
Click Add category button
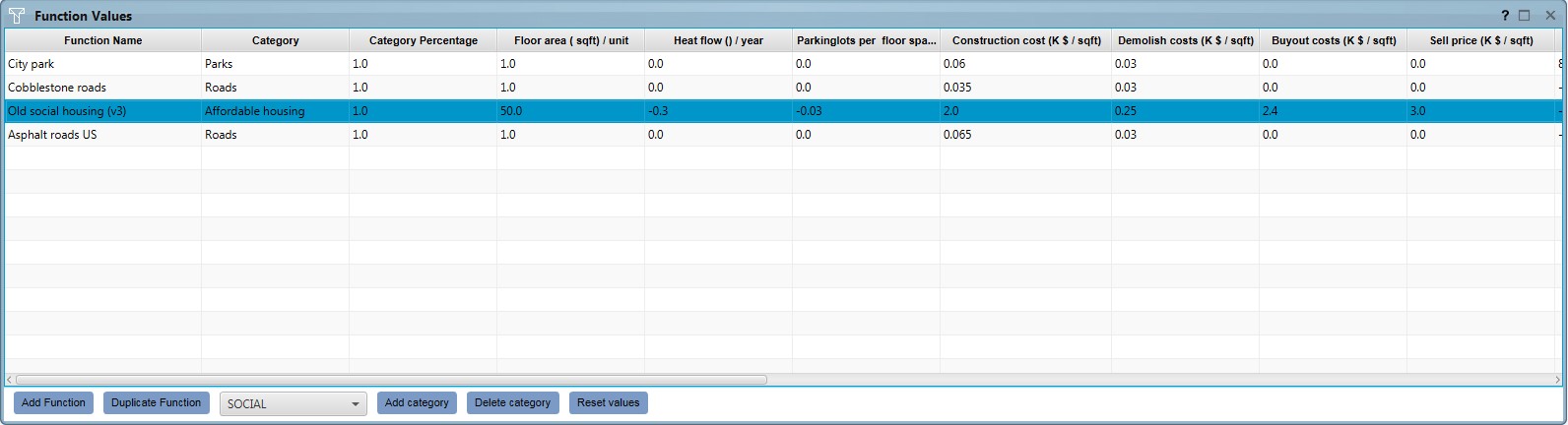coord(417,402)
